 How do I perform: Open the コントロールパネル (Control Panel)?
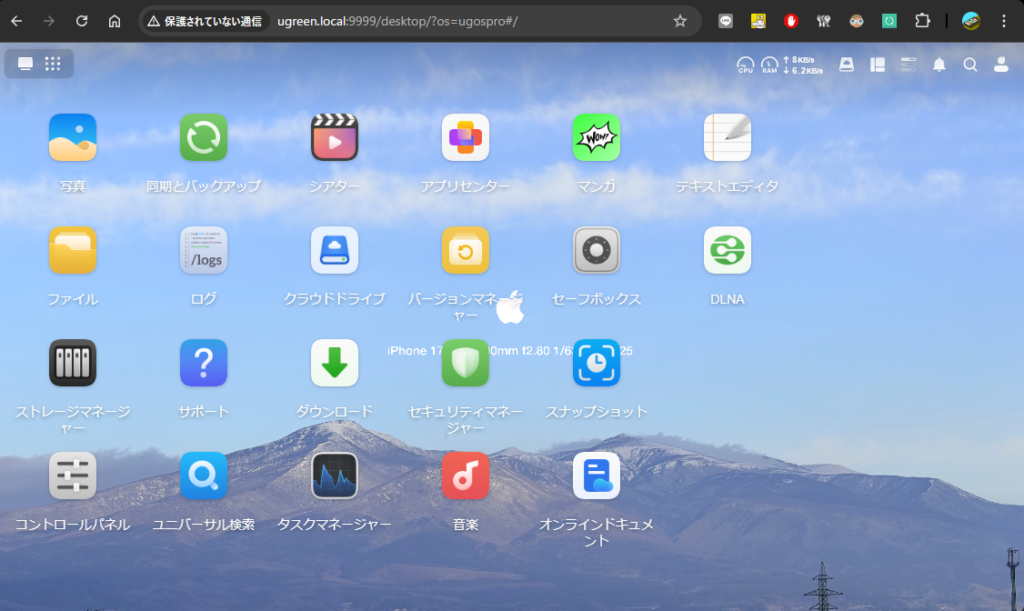72,476
